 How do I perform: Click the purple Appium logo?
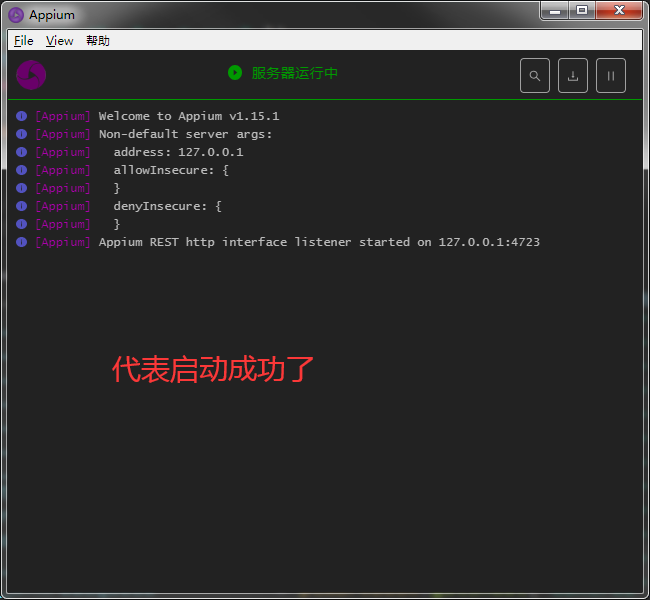(x=31, y=75)
